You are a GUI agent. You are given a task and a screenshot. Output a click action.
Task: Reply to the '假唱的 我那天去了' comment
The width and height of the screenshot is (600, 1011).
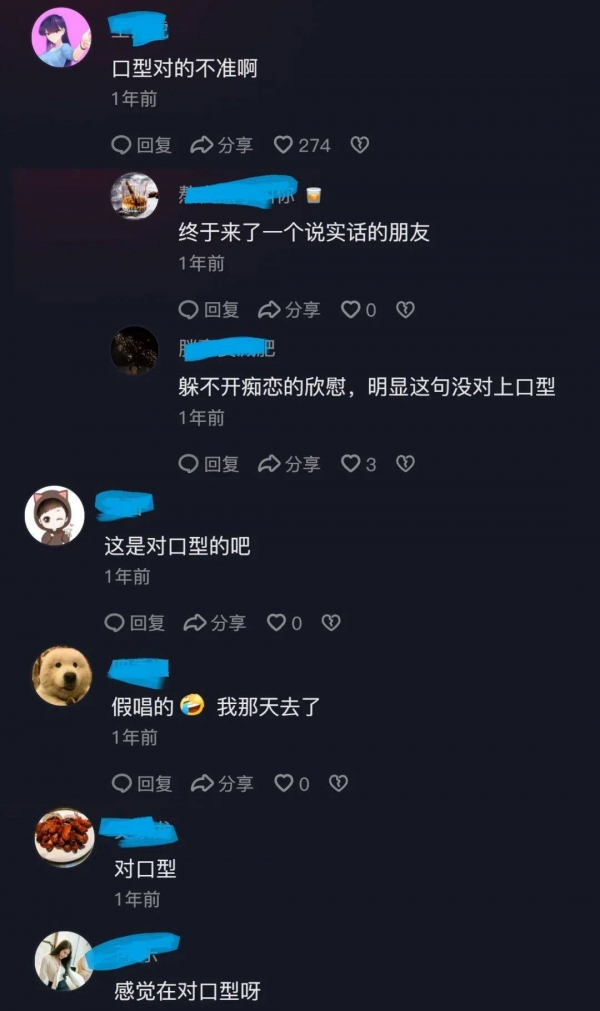142,783
